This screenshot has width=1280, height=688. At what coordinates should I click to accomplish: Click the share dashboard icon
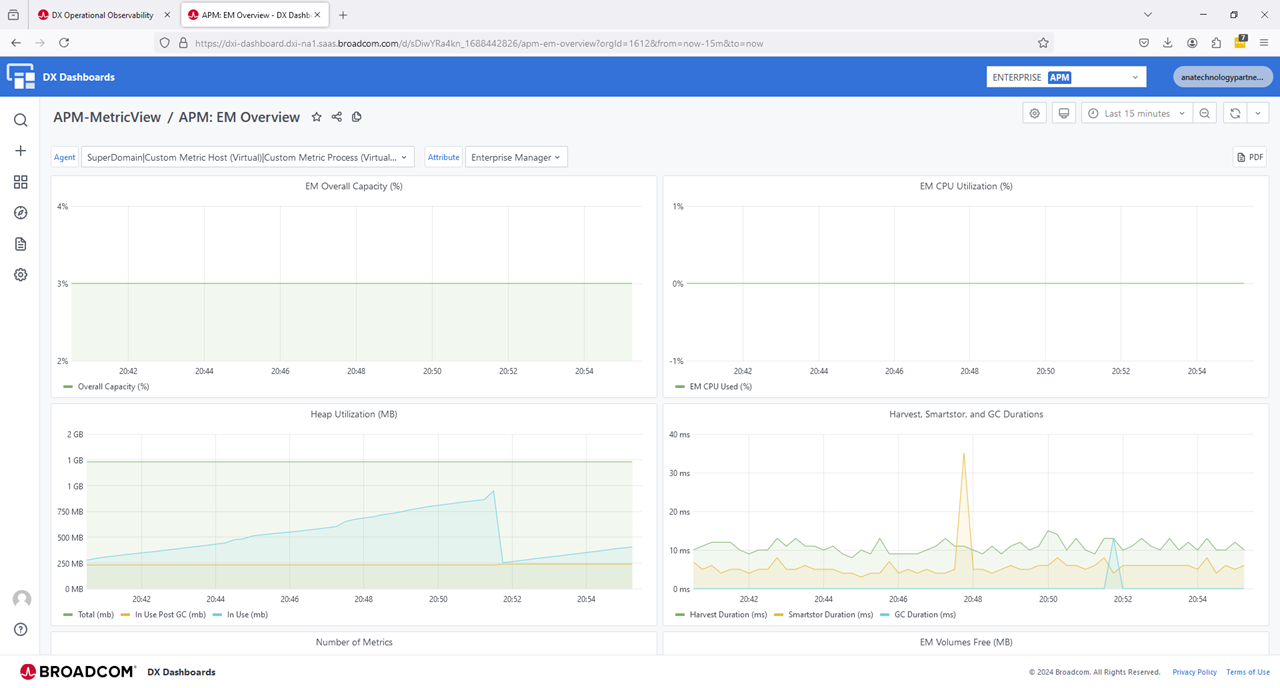coord(337,117)
